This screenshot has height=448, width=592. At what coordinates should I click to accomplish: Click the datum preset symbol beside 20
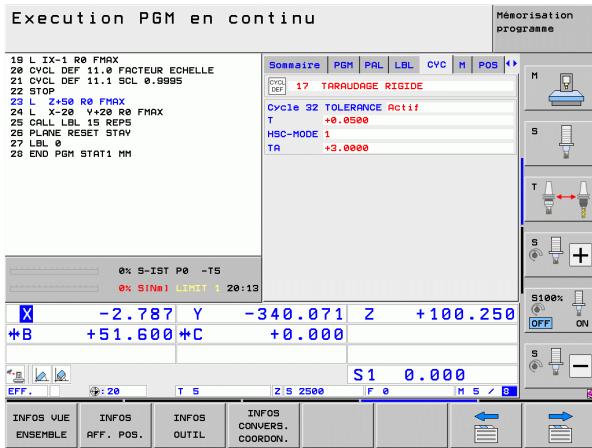[94, 391]
